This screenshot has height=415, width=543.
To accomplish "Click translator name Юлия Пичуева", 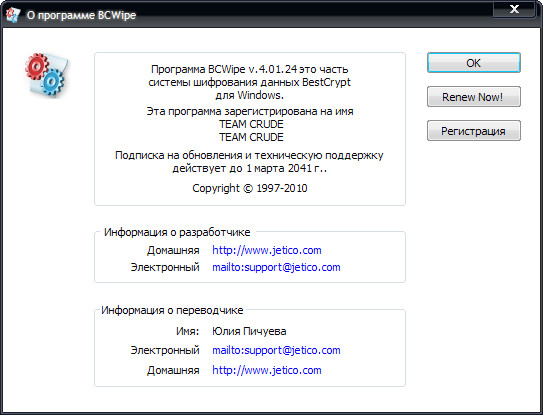I will tap(249, 331).
